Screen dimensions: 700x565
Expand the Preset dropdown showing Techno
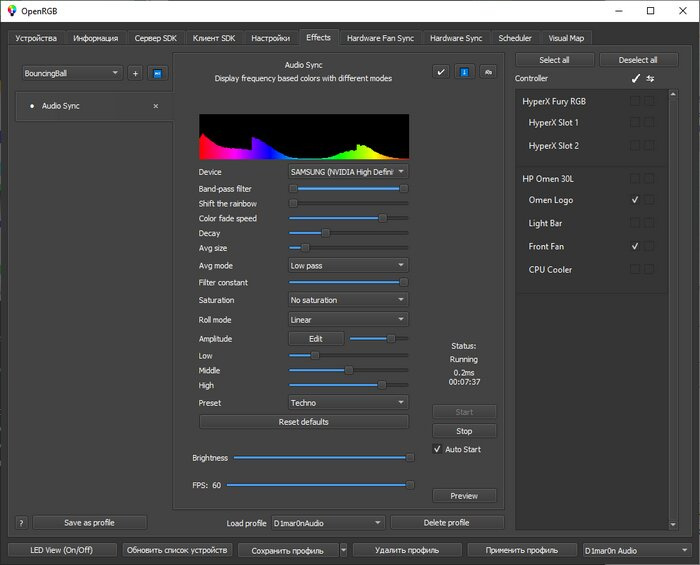pyautogui.click(x=348, y=403)
